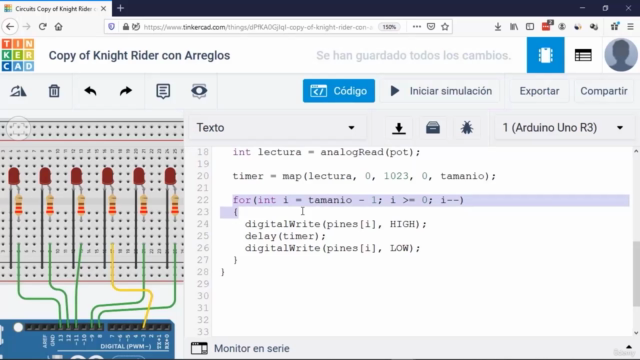Image resolution: width=640 pixels, height=360 pixels.
Task: Rotate the selected component
Action: click(x=18, y=91)
